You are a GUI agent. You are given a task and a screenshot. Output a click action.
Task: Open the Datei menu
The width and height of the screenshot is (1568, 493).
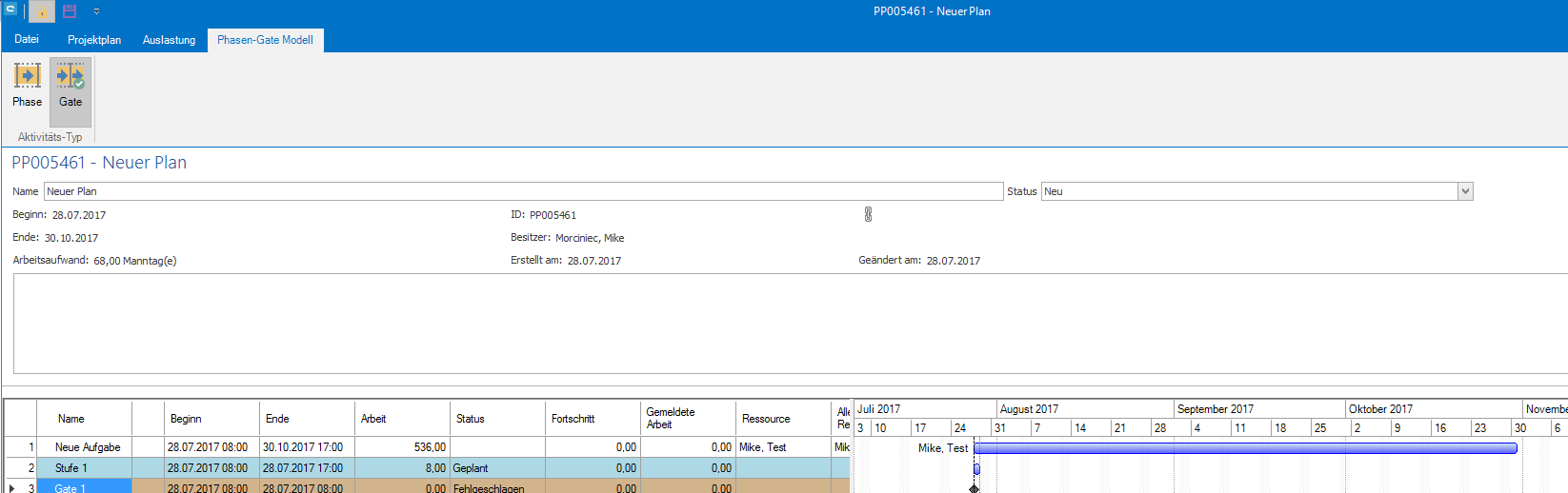point(27,40)
